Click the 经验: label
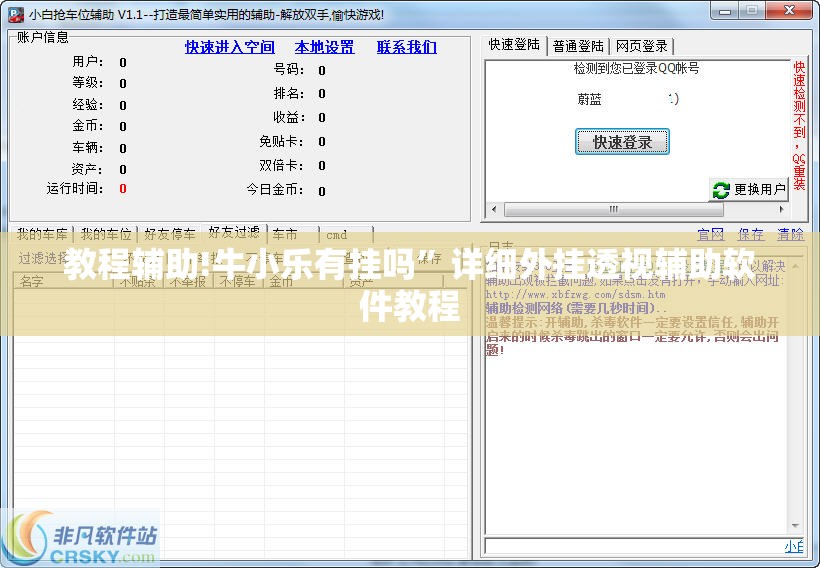The image size is (820, 568). click(88, 105)
